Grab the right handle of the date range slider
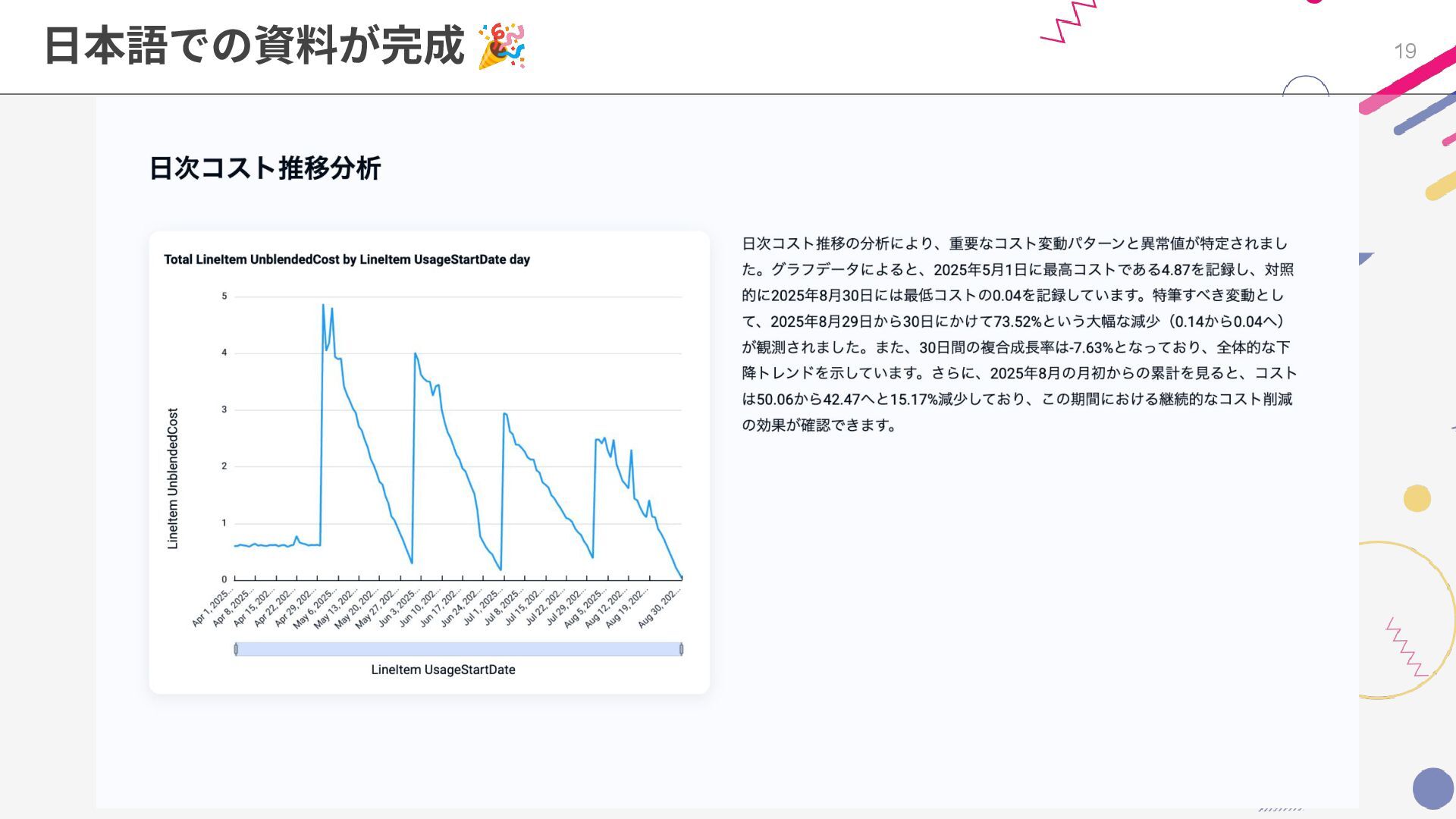Image resolution: width=1456 pixels, height=819 pixels. click(681, 649)
